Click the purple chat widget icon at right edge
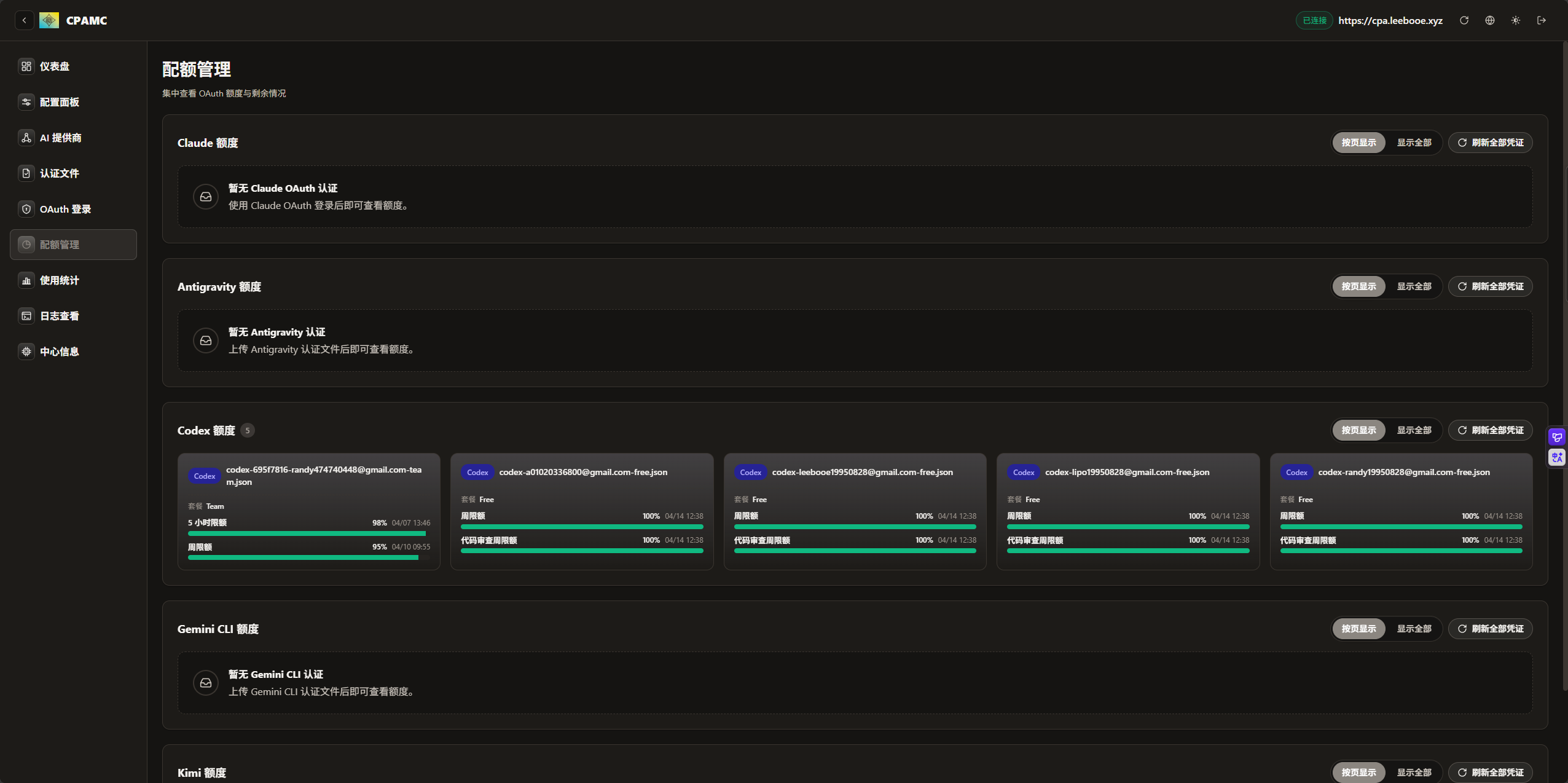Viewport: 1568px width, 783px height. (x=1557, y=438)
